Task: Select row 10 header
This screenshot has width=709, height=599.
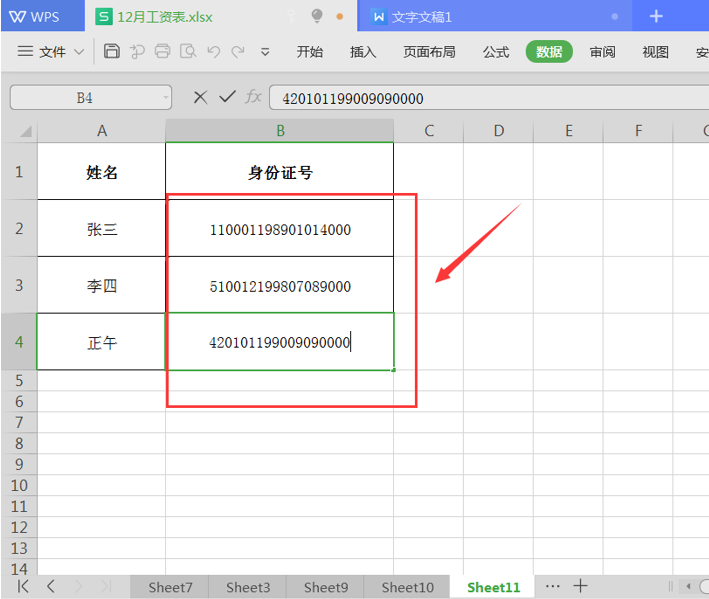Action: click(19, 486)
